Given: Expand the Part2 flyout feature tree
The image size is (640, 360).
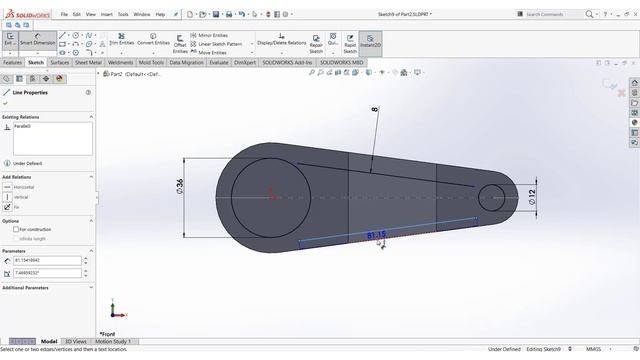Looking at the screenshot, I should (98, 74).
